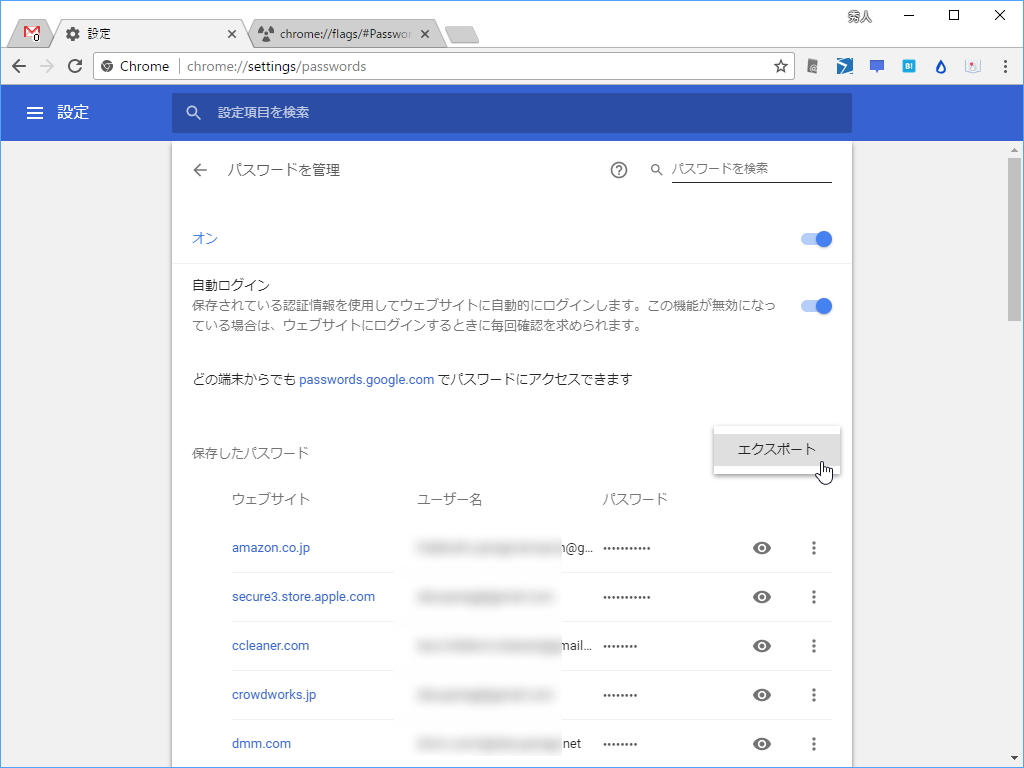Close the chrome://flags tab
This screenshot has width=1024, height=768.
(x=425, y=34)
